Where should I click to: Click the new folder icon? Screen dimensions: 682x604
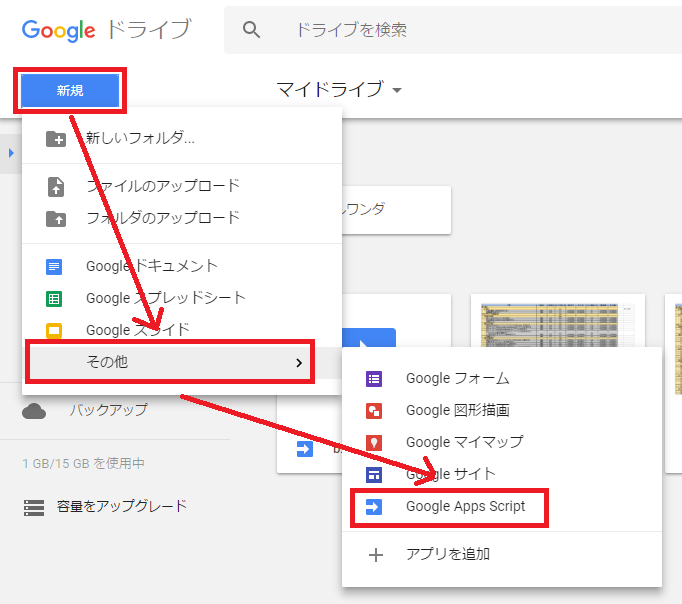(56, 139)
